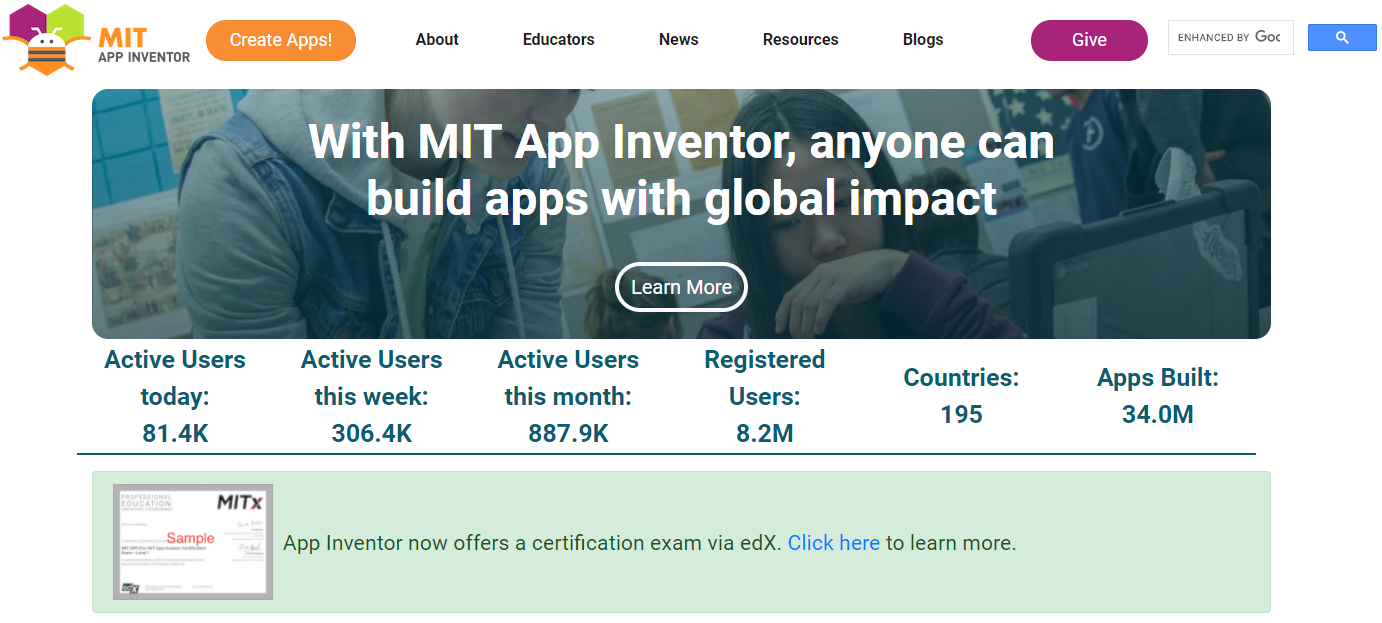Click the Learn More banner button
Image resolution: width=1382 pixels, height=623 pixels.
click(681, 287)
